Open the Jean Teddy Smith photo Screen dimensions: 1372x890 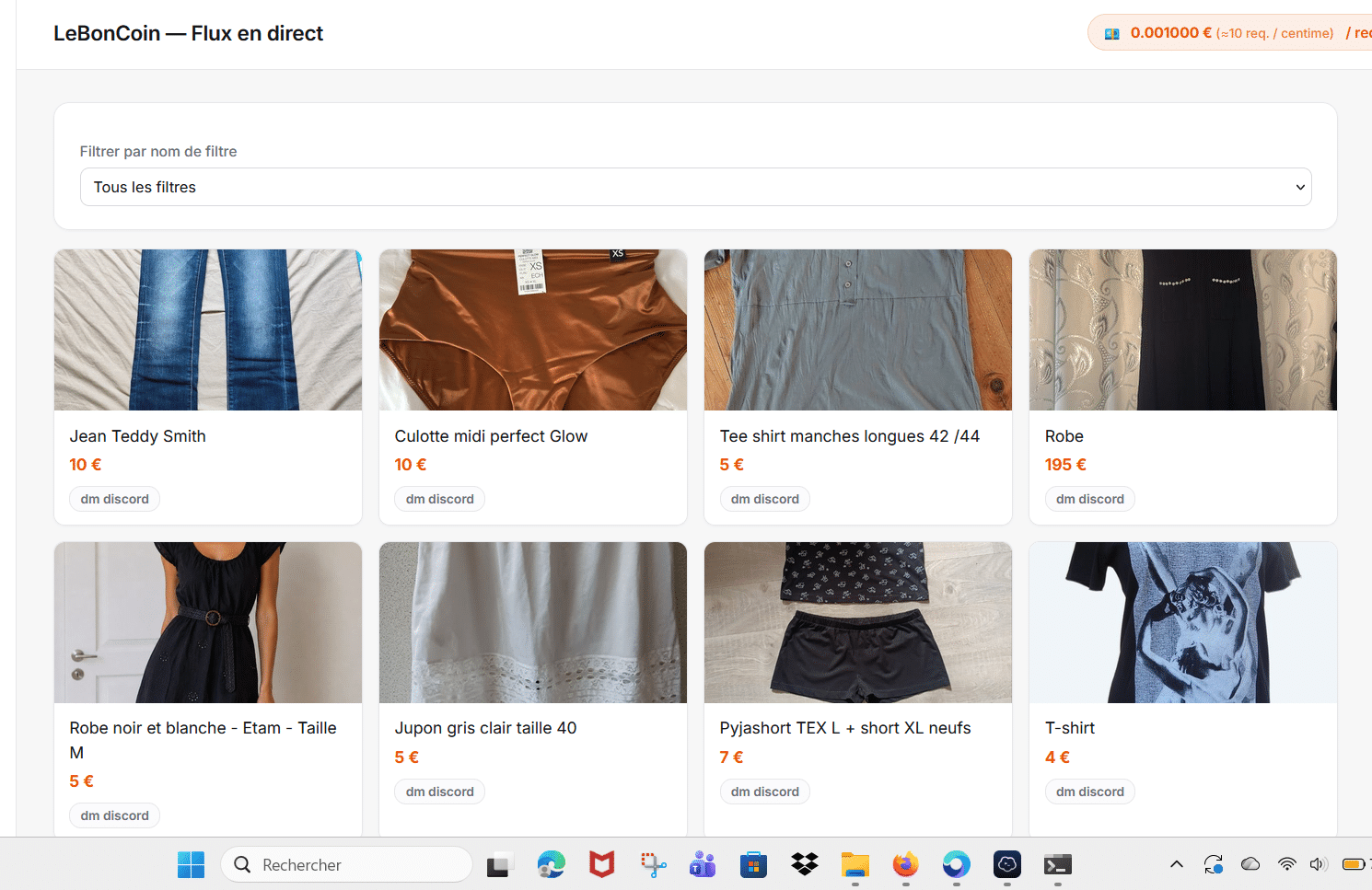pos(208,329)
